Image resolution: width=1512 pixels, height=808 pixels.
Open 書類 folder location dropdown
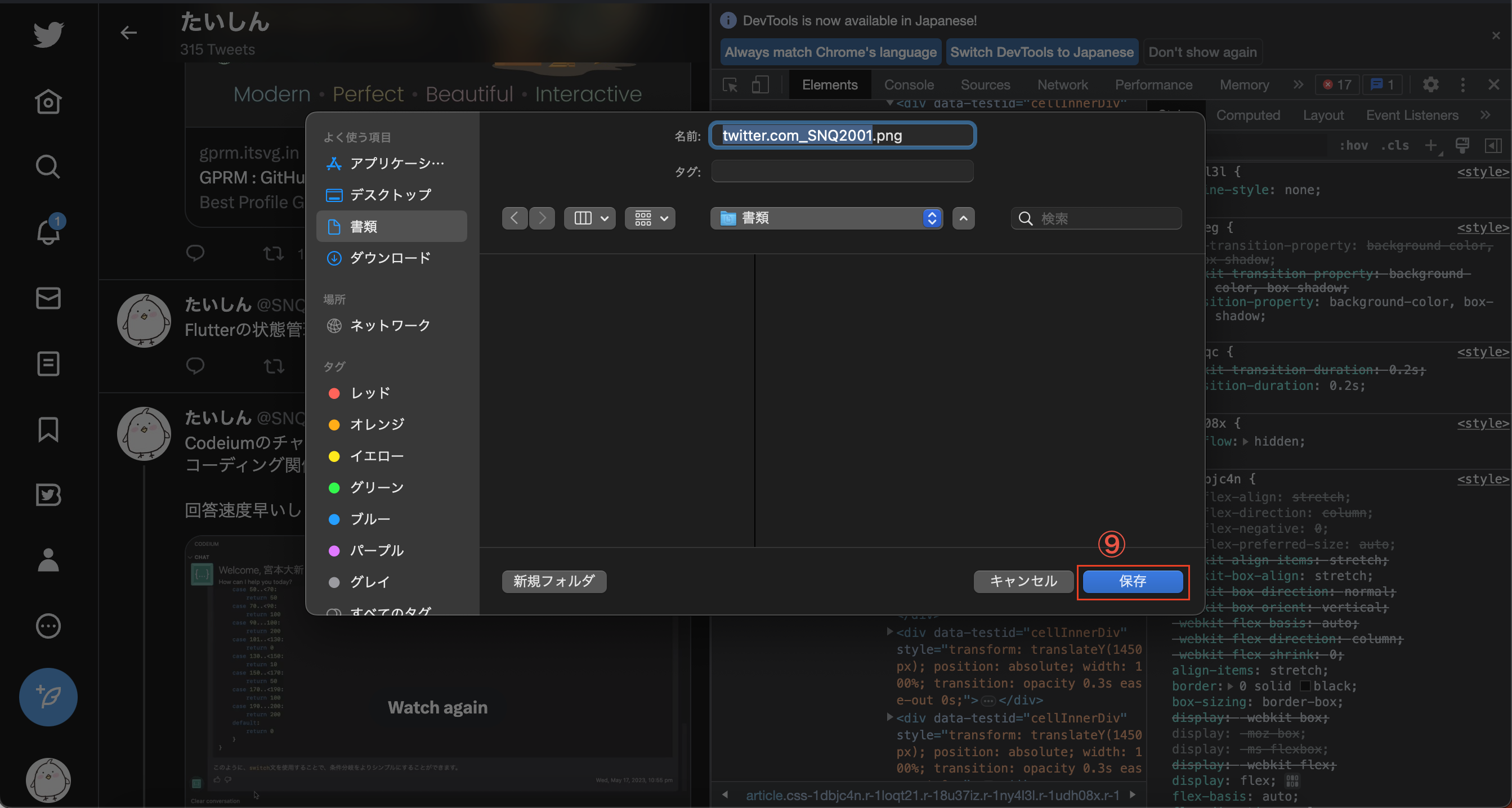[826, 218]
